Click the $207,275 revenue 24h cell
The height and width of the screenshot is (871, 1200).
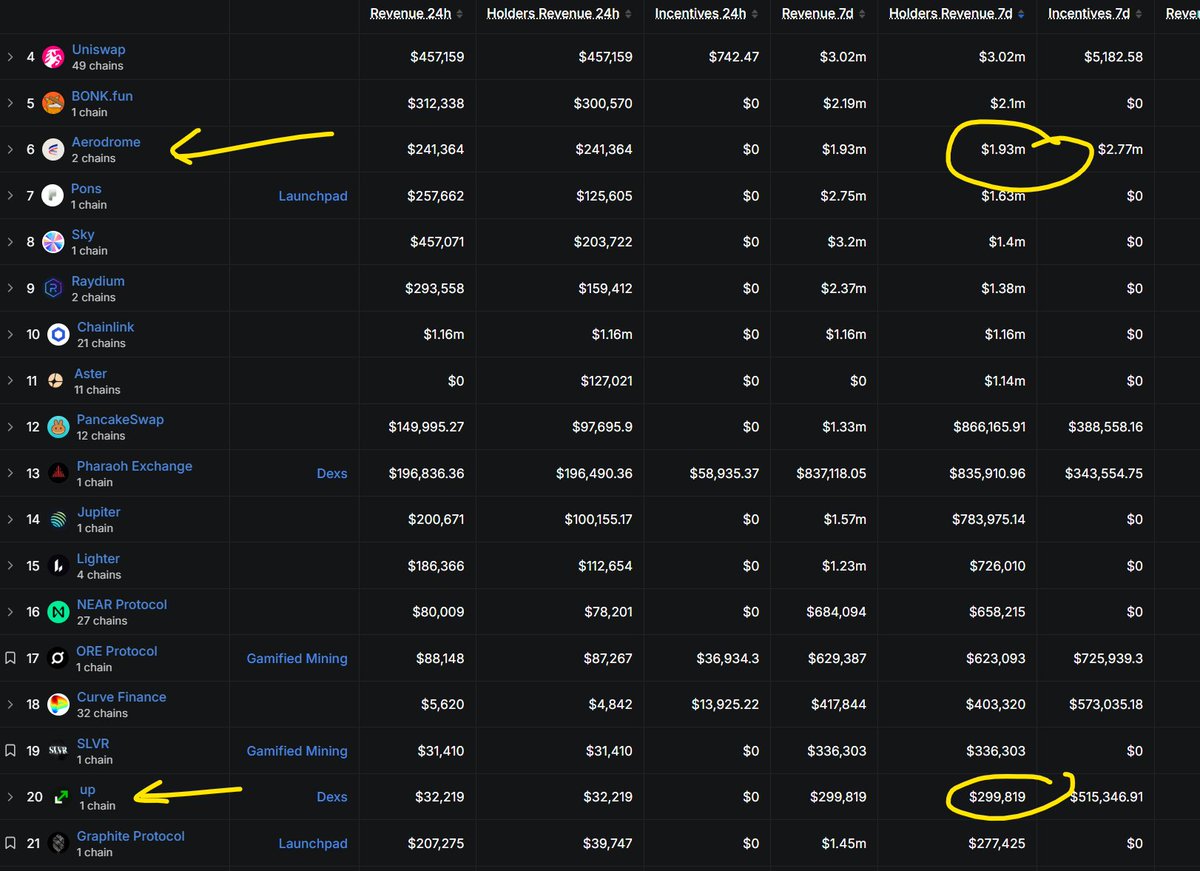click(x=437, y=843)
